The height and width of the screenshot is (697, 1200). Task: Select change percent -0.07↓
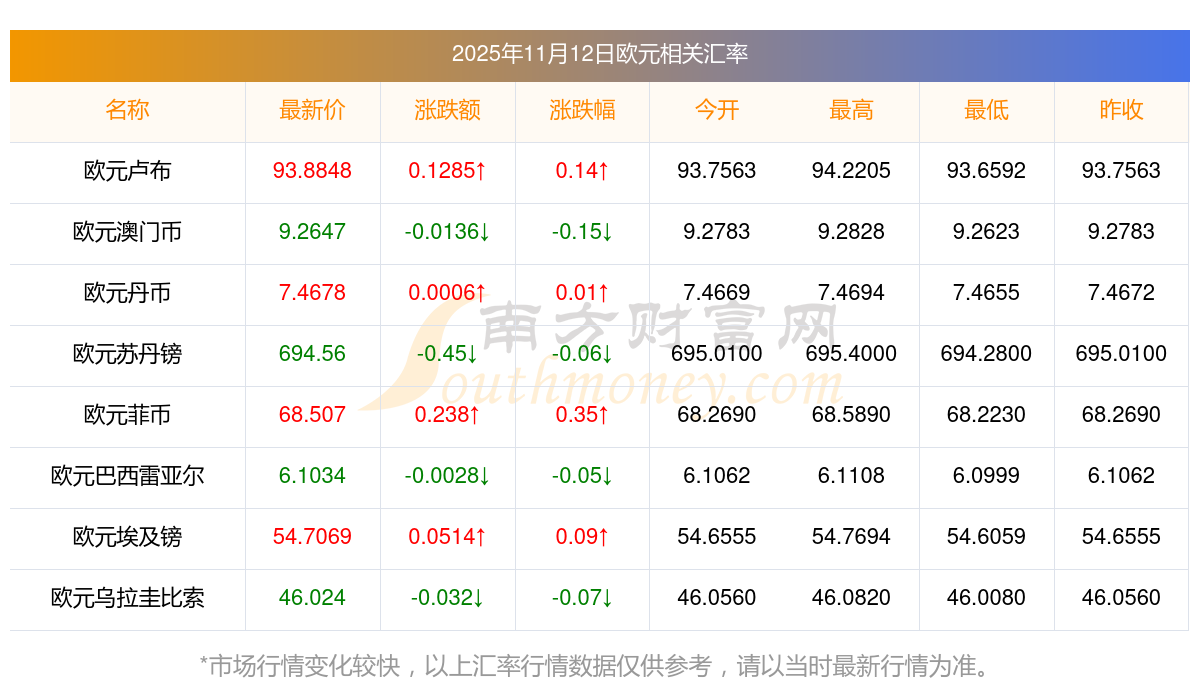coord(582,598)
